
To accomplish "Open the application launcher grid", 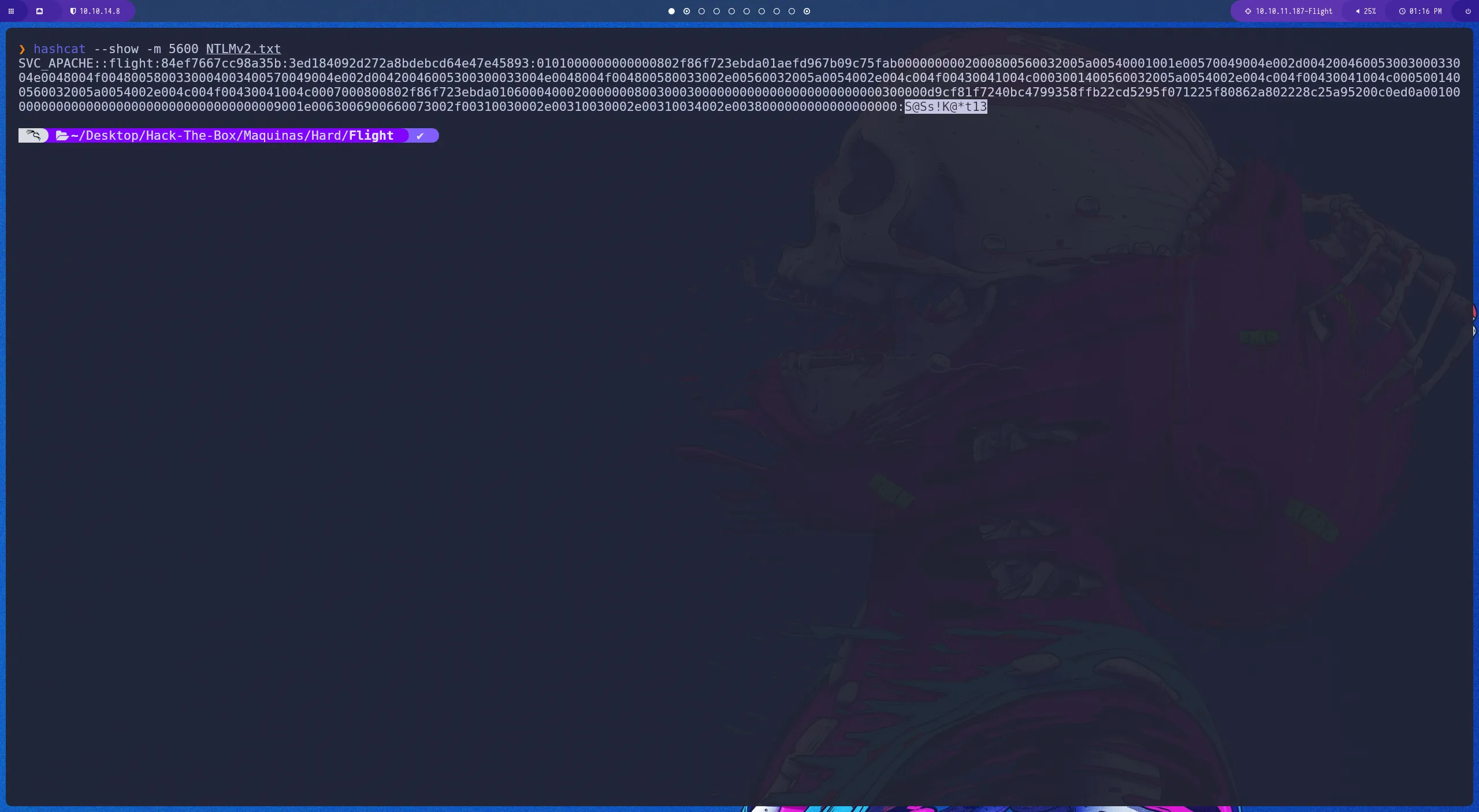I will point(10,11).
